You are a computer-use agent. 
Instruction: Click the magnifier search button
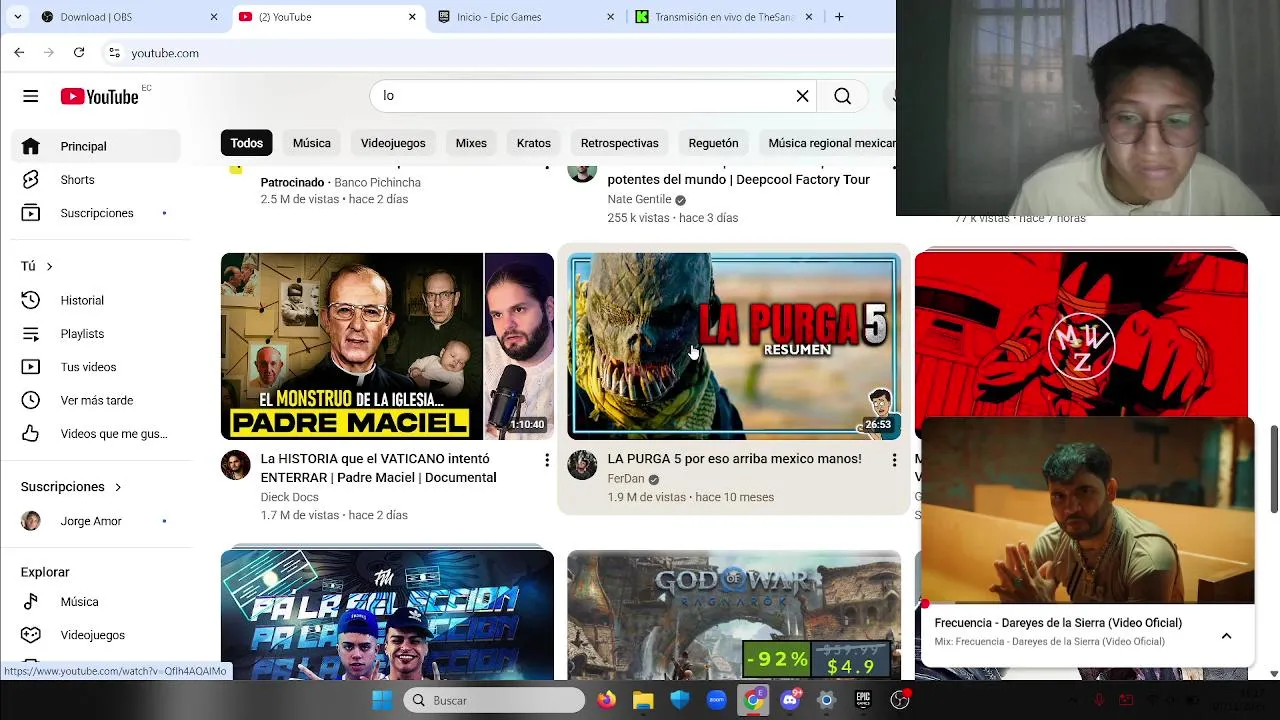(843, 96)
